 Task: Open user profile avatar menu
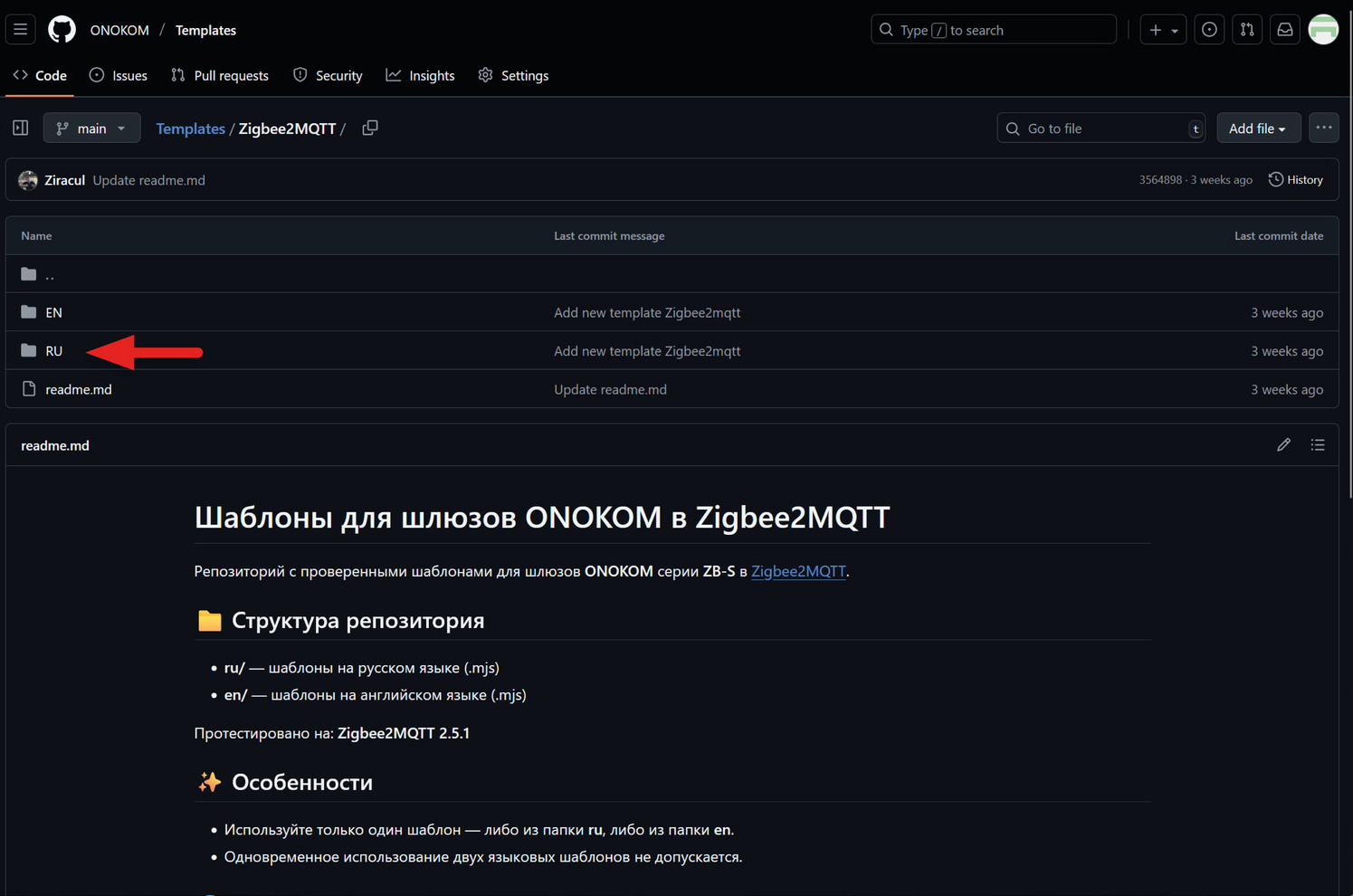pyautogui.click(x=1323, y=30)
